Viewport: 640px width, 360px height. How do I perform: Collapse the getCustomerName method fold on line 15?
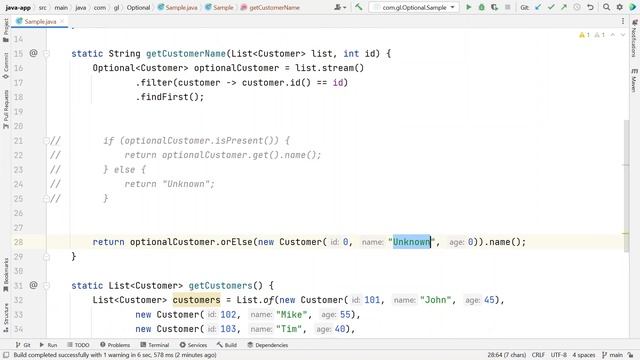point(46,53)
